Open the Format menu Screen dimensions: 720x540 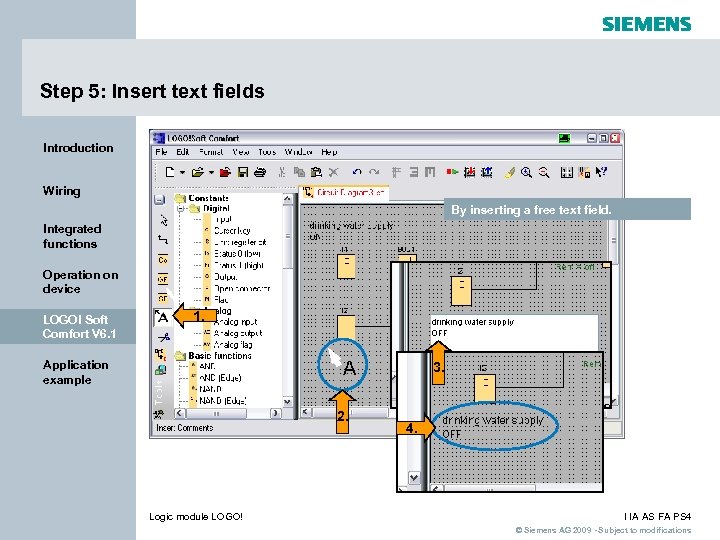(x=211, y=152)
